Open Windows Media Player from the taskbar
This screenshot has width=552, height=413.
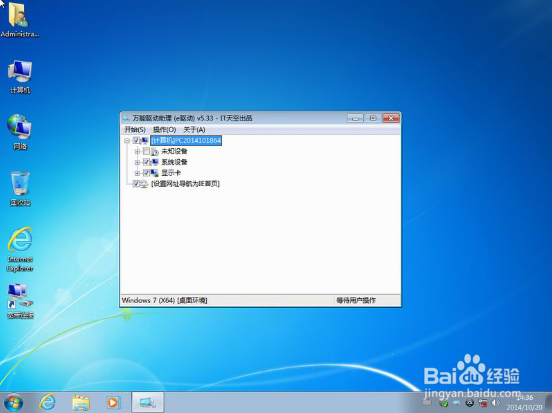[x=113, y=402]
